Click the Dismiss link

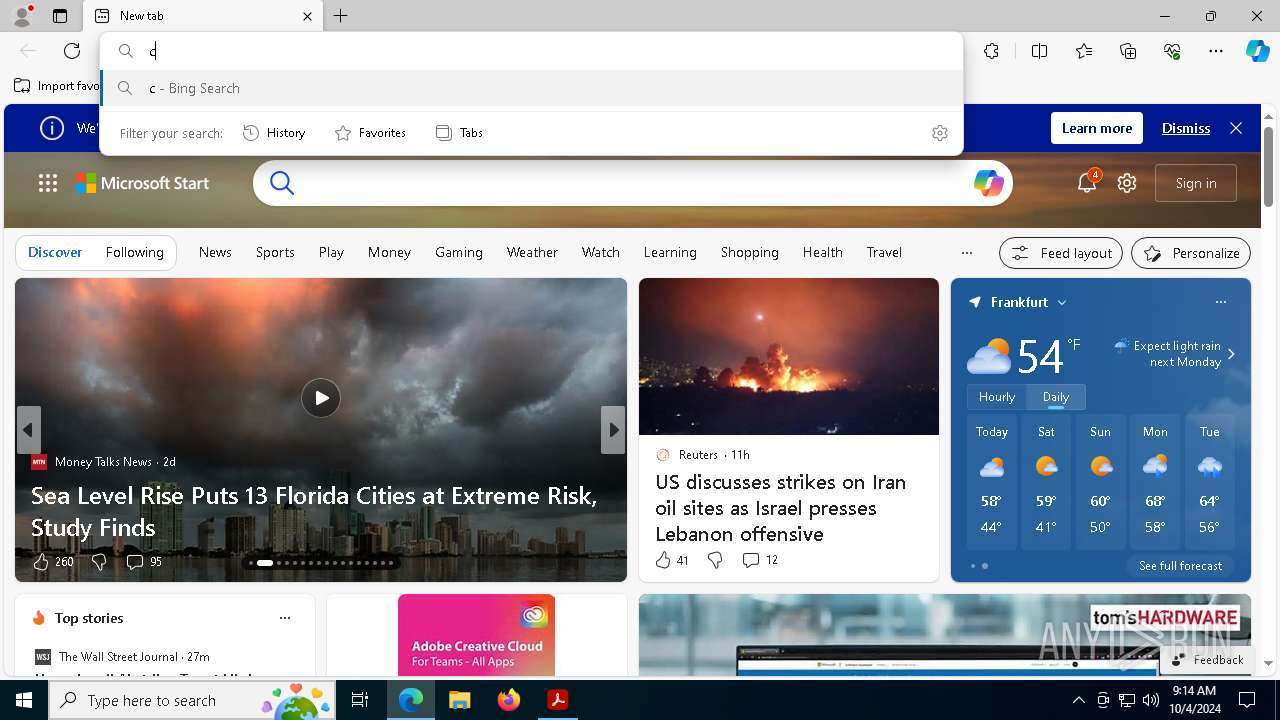point(1186,128)
